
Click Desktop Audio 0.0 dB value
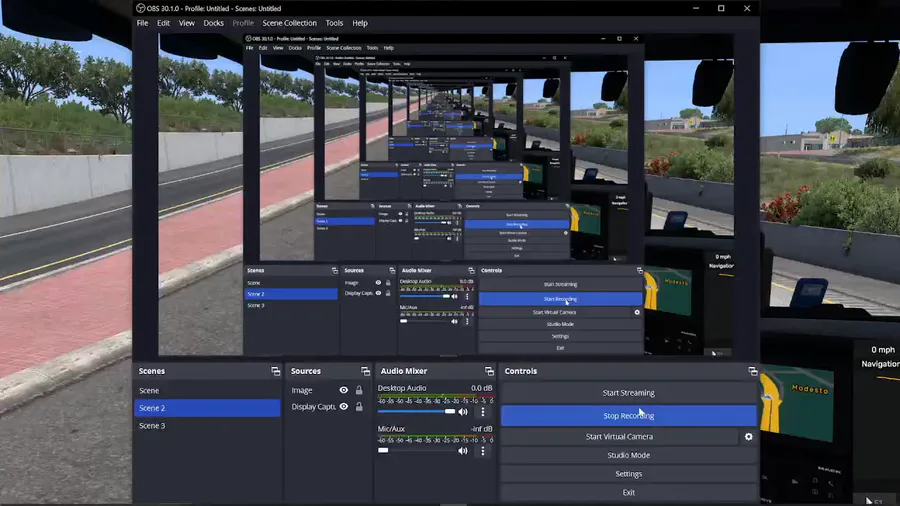(x=482, y=388)
